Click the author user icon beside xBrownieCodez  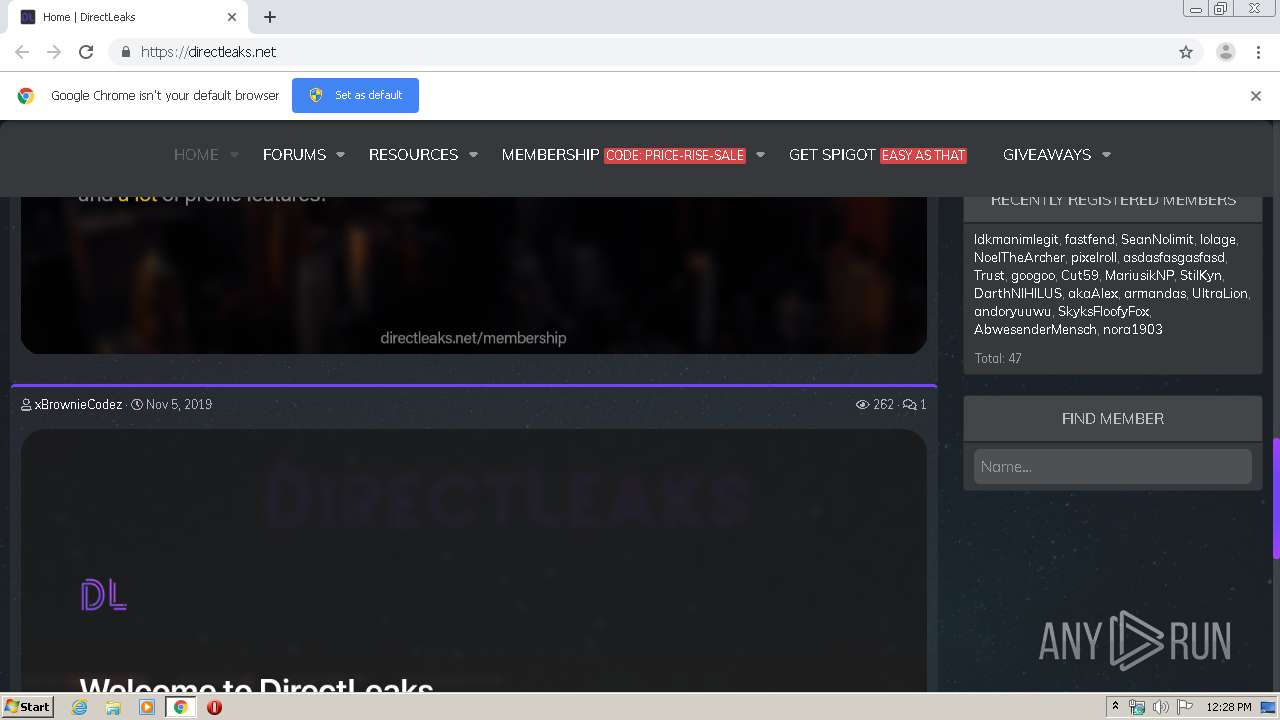[26, 405]
